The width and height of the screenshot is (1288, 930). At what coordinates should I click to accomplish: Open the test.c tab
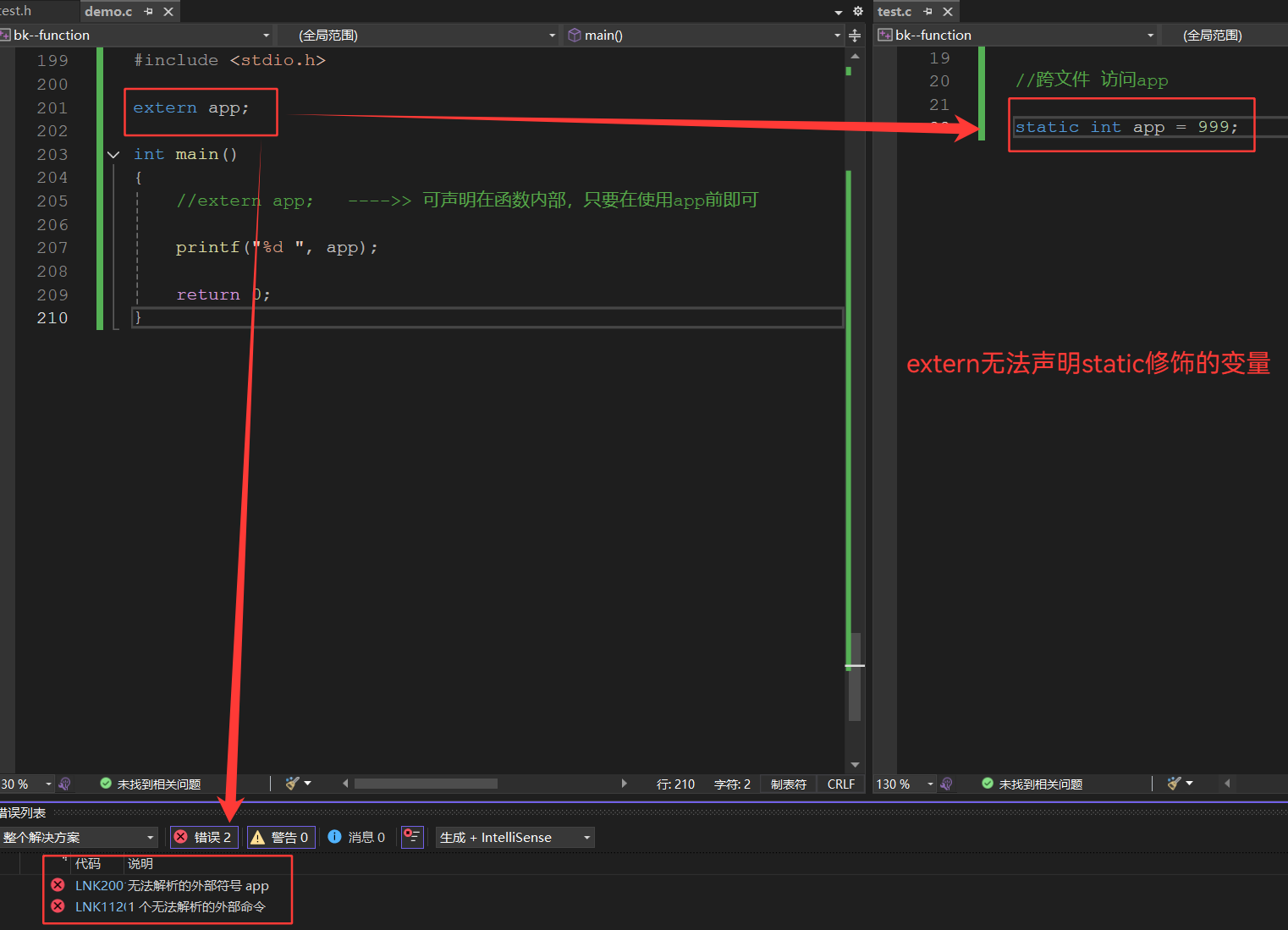(x=894, y=11)
